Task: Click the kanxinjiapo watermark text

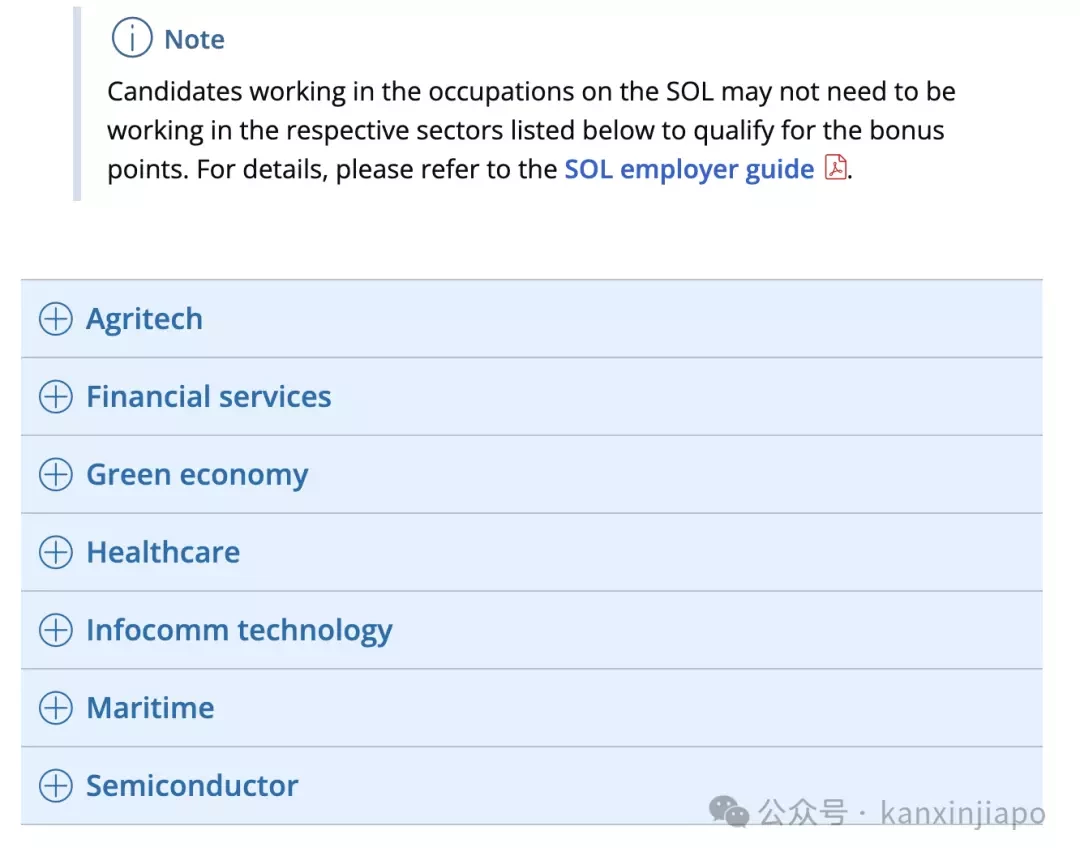Action: (962, 813)
